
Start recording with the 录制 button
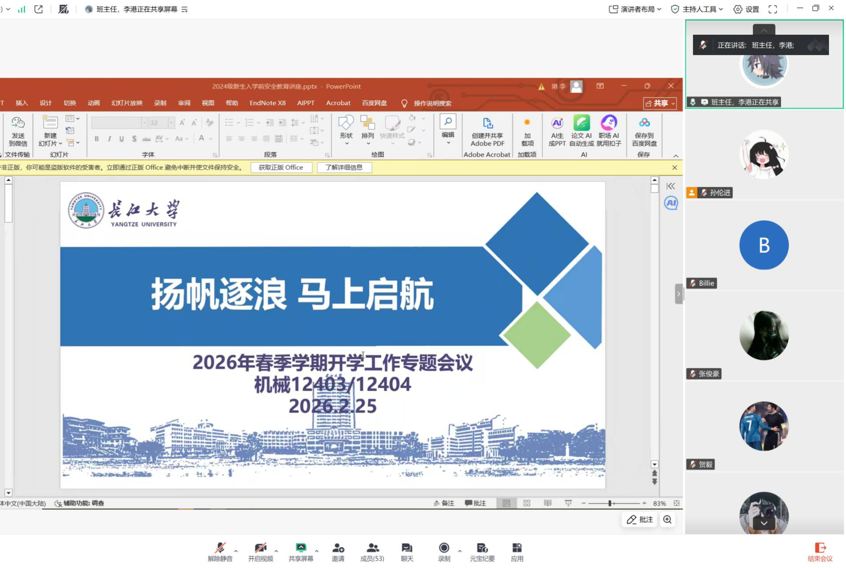pos(444,549)
